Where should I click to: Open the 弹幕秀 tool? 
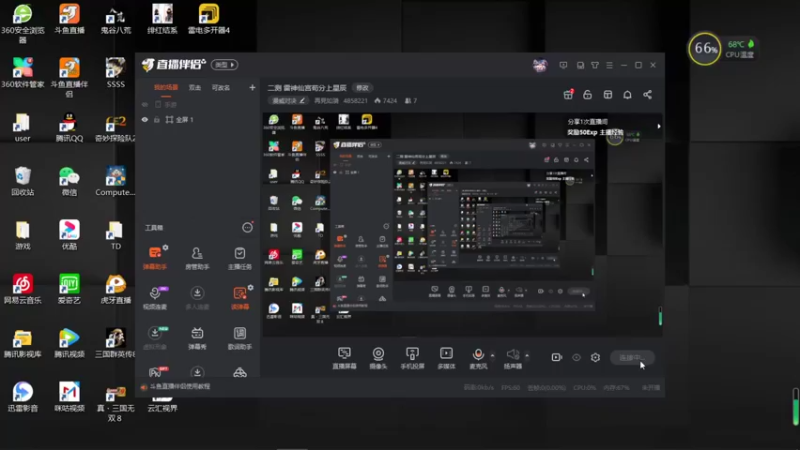(x=197, y=338)
